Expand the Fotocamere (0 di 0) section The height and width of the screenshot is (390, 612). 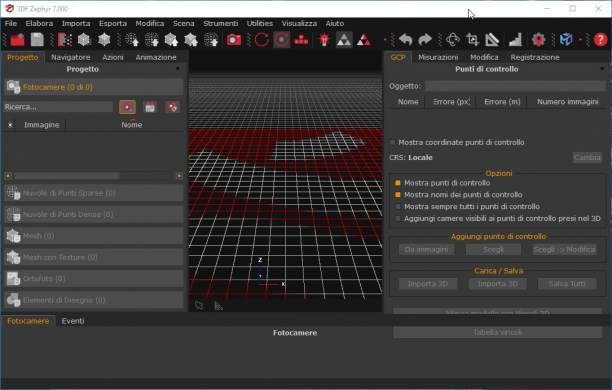point(94,87)
